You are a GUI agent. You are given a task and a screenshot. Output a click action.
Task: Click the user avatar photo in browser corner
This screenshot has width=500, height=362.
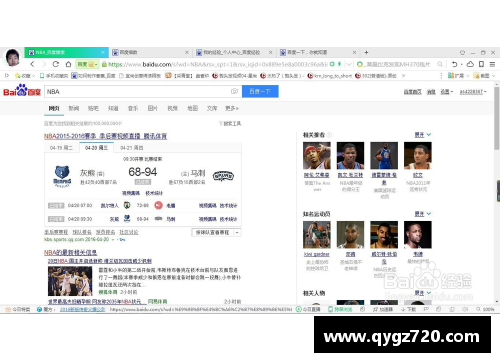click(13, 57)
